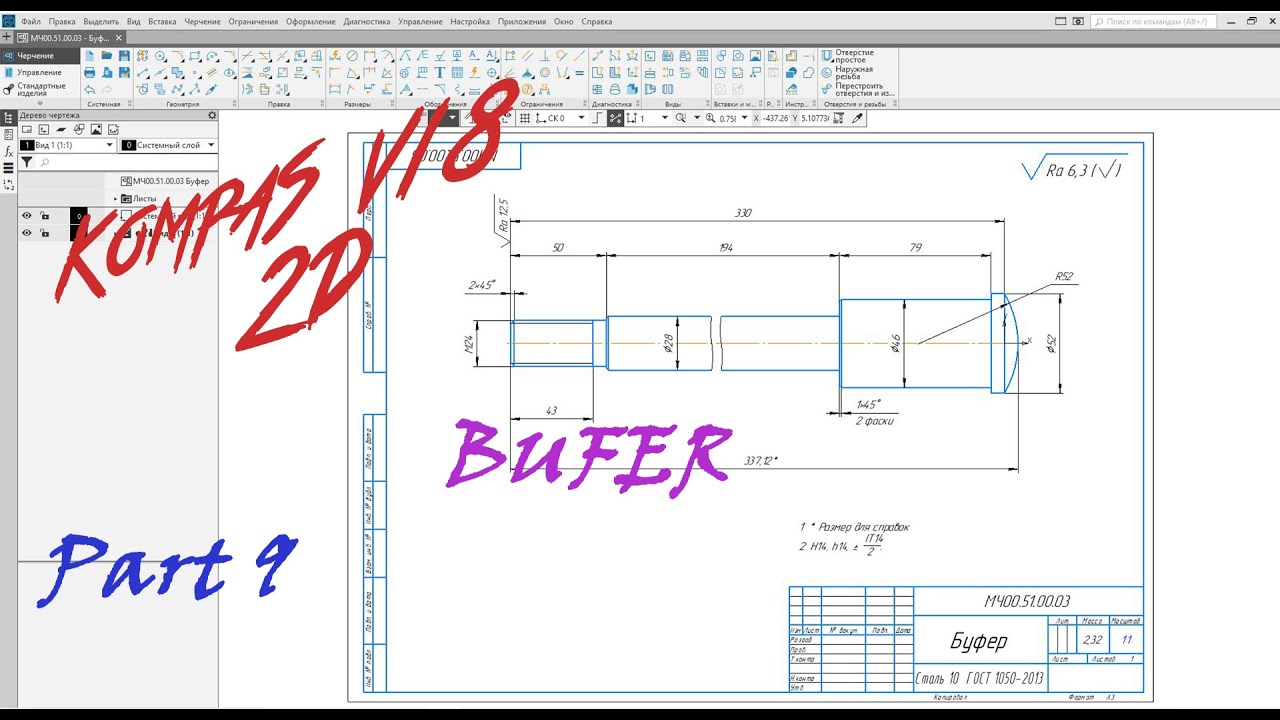Click the filter funnel icon in tree panel

(x=27, y=162)
